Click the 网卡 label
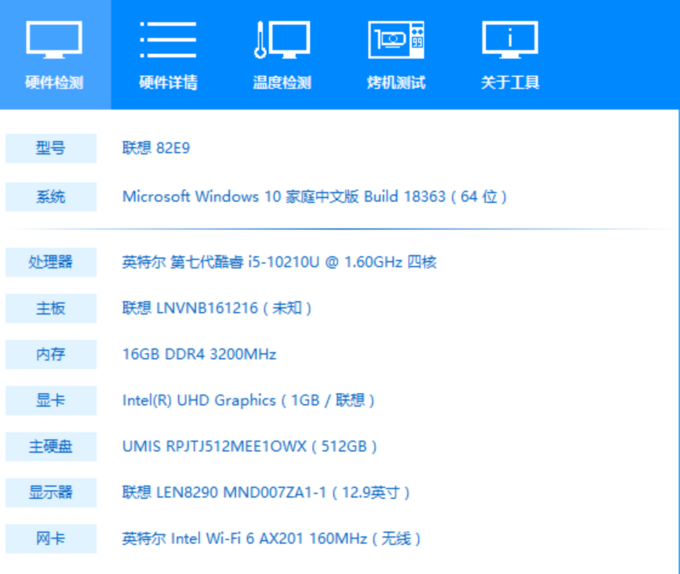This screenshot has width=680, height=574. pos(51,538)
